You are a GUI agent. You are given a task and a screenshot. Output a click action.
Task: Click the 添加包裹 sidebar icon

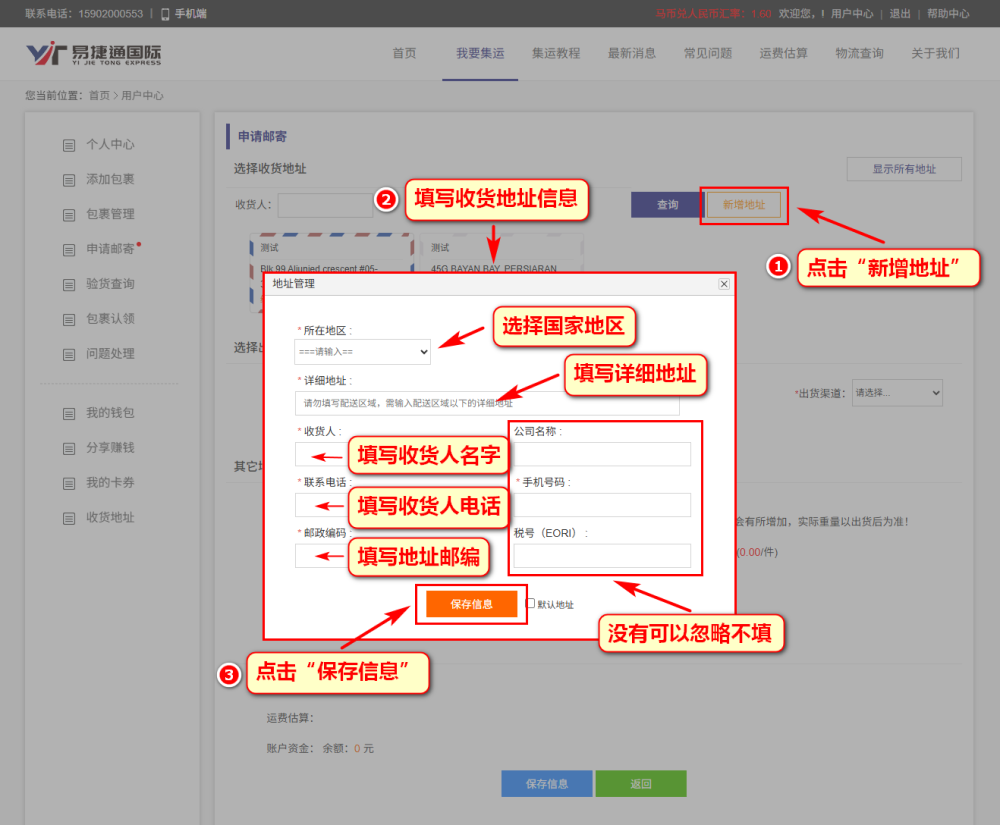(x=69, y=180)
